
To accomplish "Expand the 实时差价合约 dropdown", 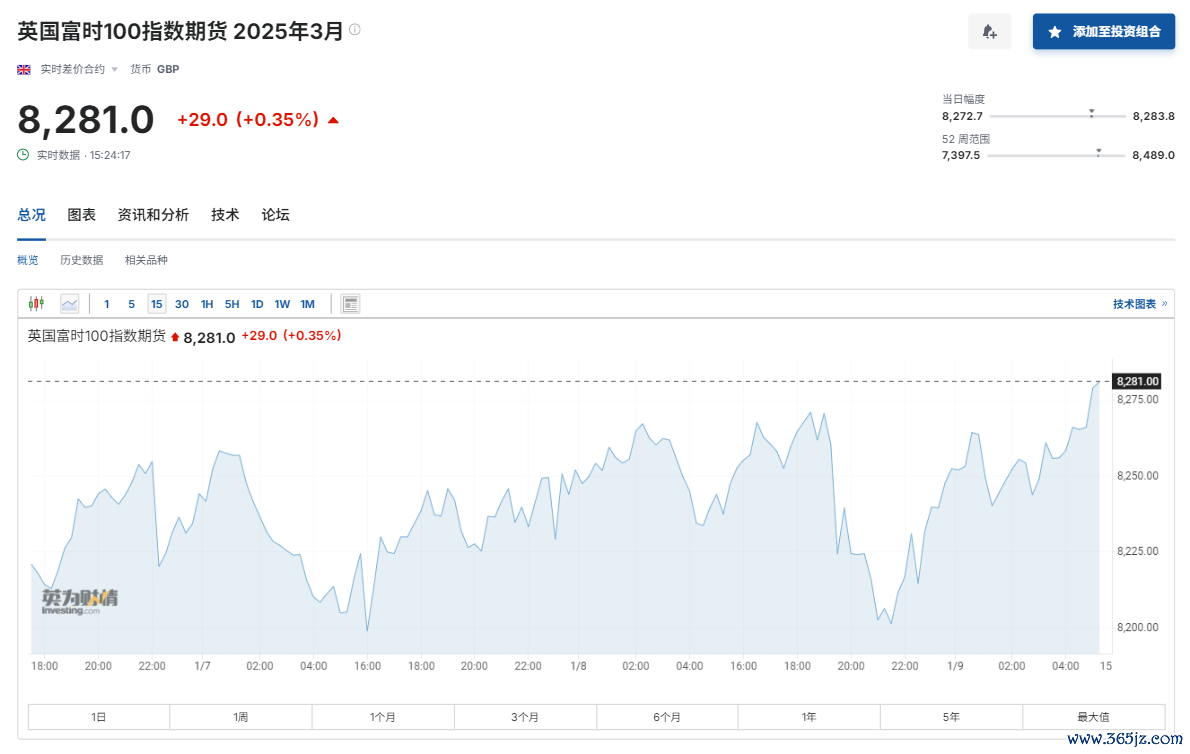I will pos(79,69).
